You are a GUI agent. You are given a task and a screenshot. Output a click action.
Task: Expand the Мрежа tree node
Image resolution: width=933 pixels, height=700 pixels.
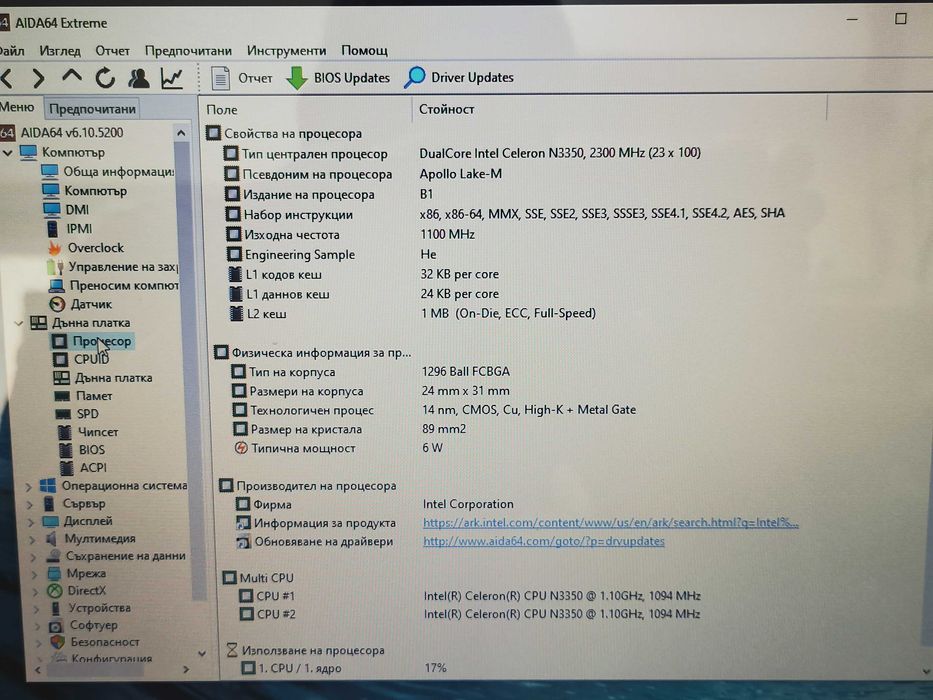35,574
